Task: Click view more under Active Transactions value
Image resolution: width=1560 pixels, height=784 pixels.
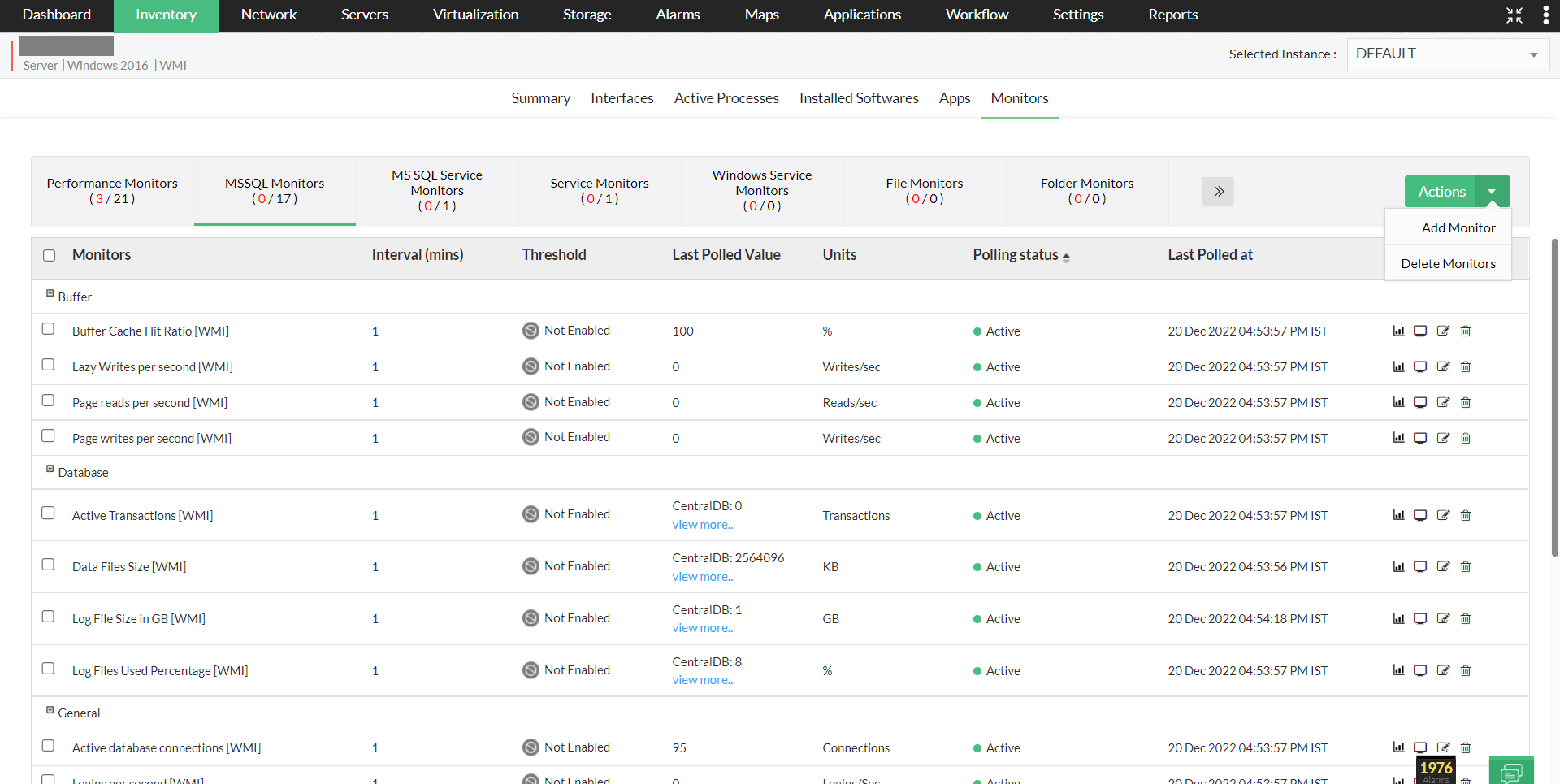Action: click(702, 525)
